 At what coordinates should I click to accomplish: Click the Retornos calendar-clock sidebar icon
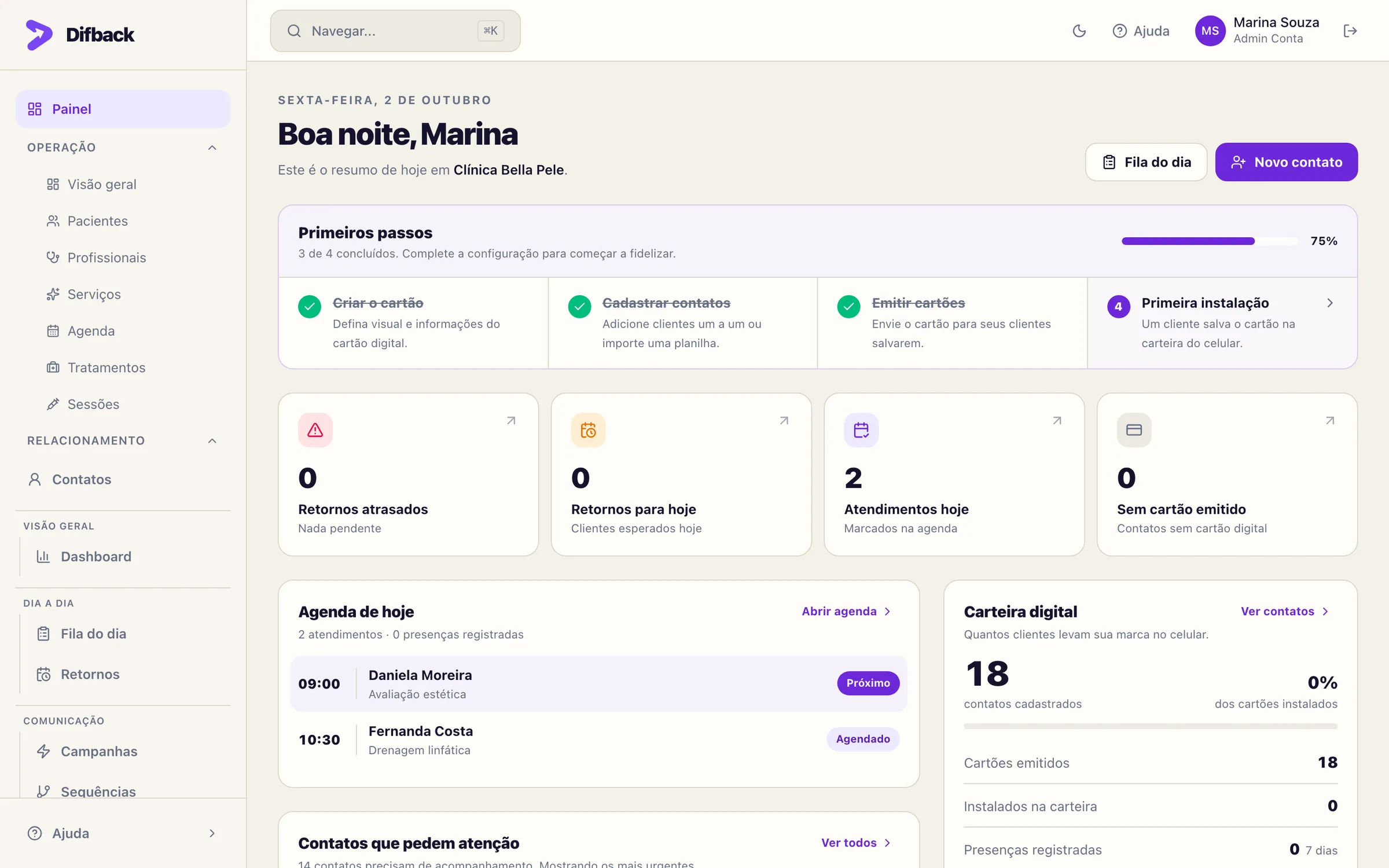(x=43, y=674)
